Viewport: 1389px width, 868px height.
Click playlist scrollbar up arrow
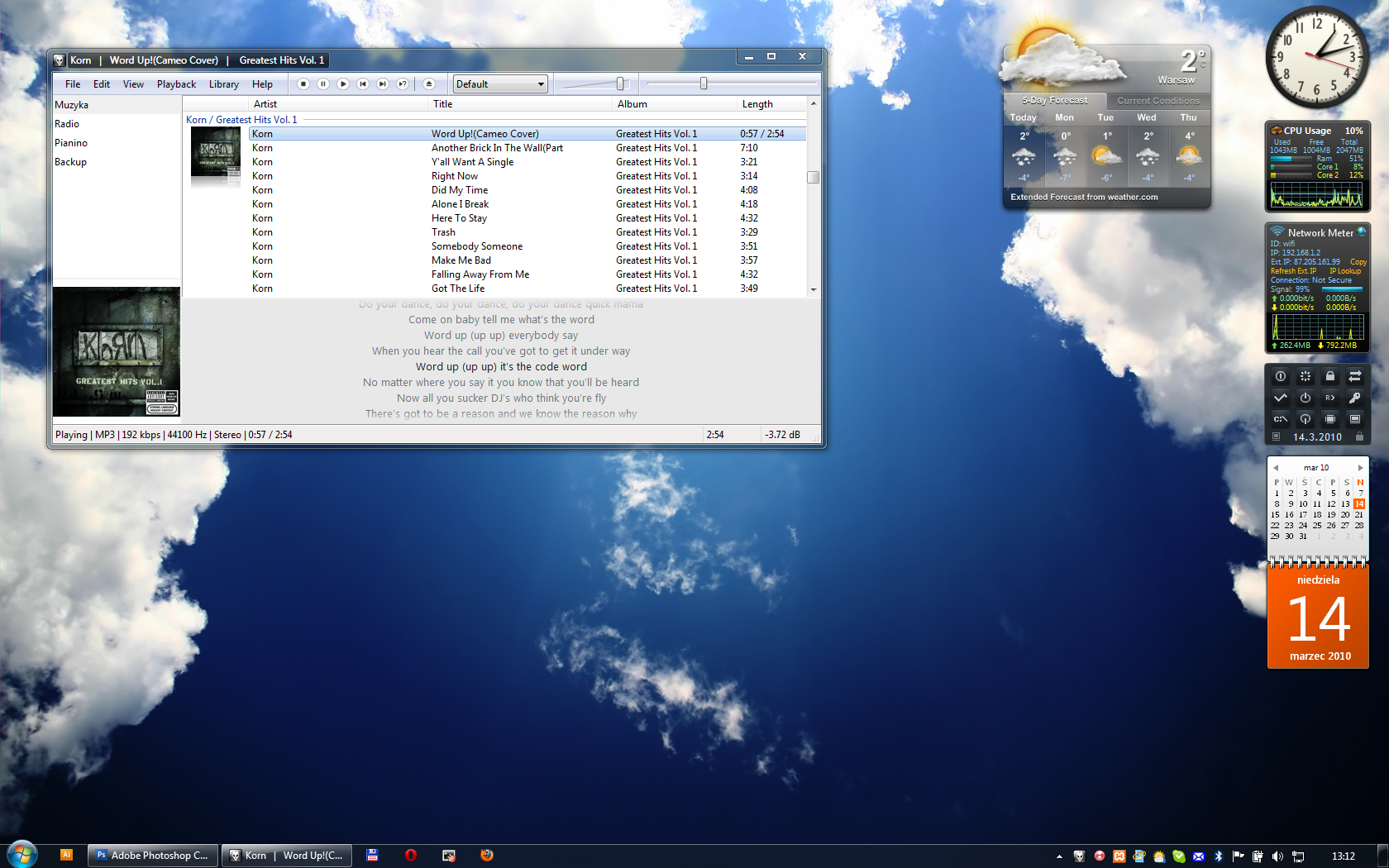tap(814, 103)
